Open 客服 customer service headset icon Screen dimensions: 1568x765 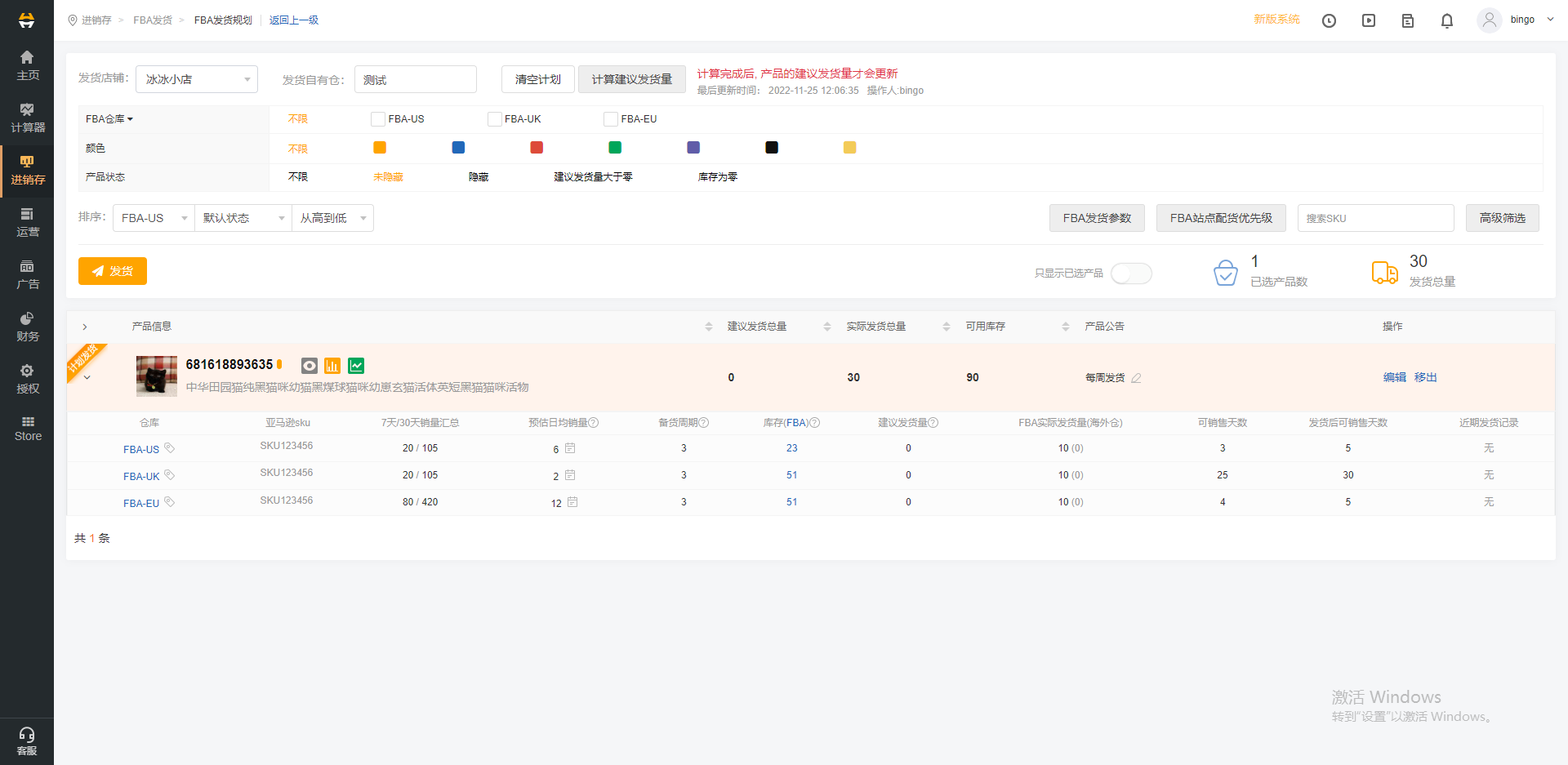click(x=27, y=741)
